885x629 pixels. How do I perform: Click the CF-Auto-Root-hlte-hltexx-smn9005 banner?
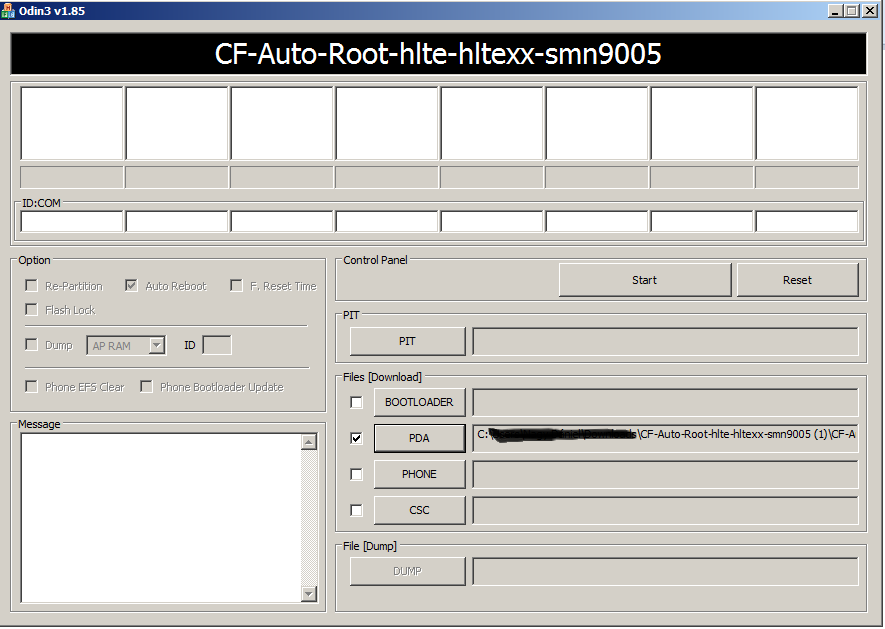pos(439,54)
